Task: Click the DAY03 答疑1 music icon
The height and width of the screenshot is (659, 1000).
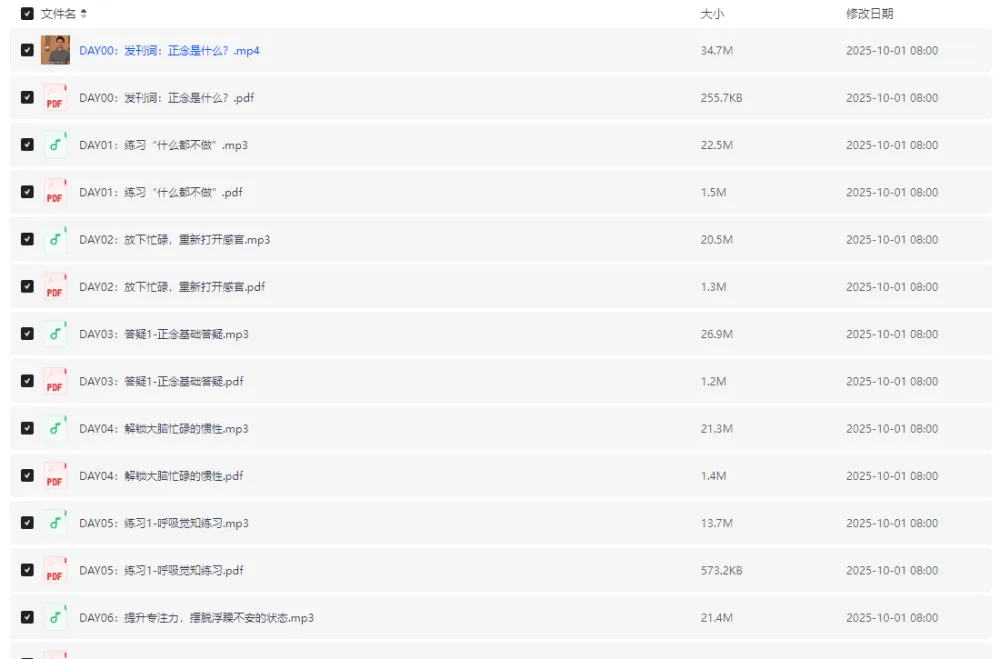Action: coord(54,333)
